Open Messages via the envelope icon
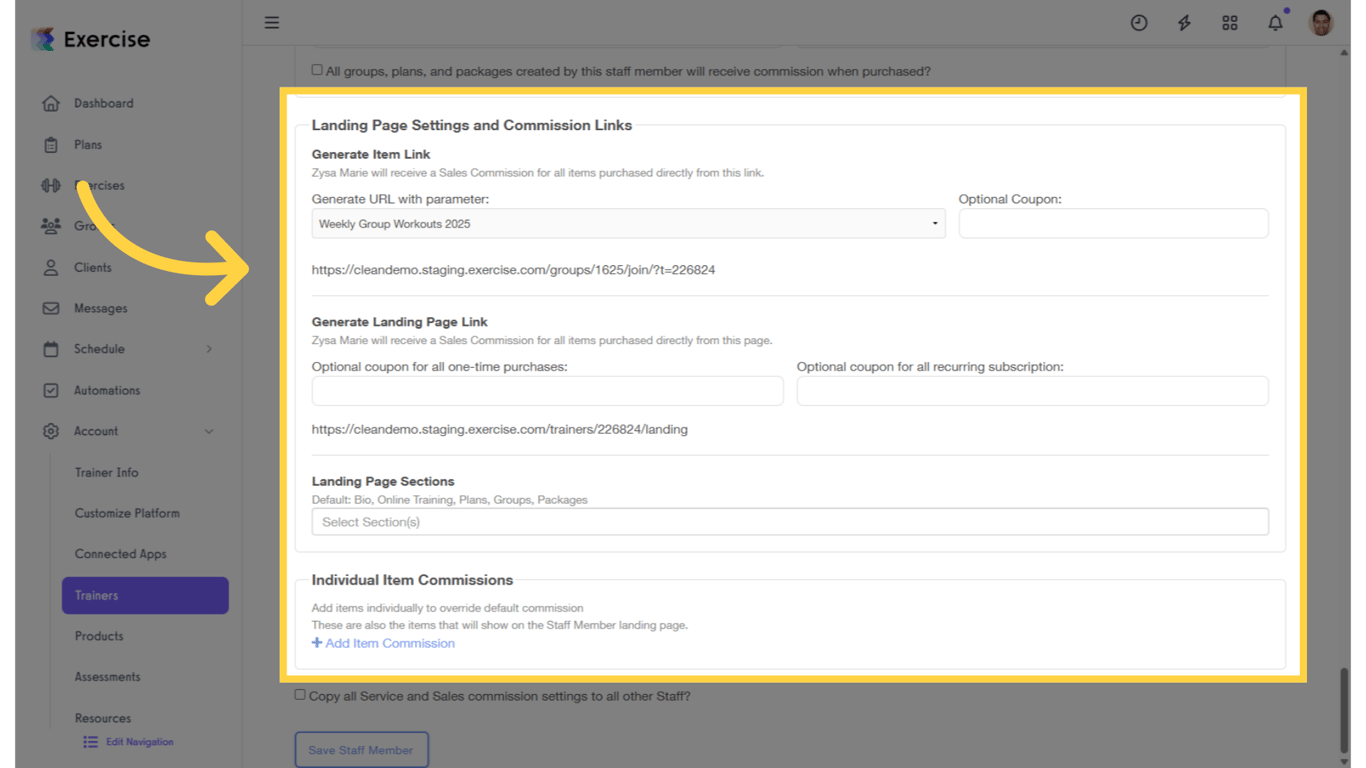The height and width of the screenshot is (768, 1366). (x=50, y=308)
